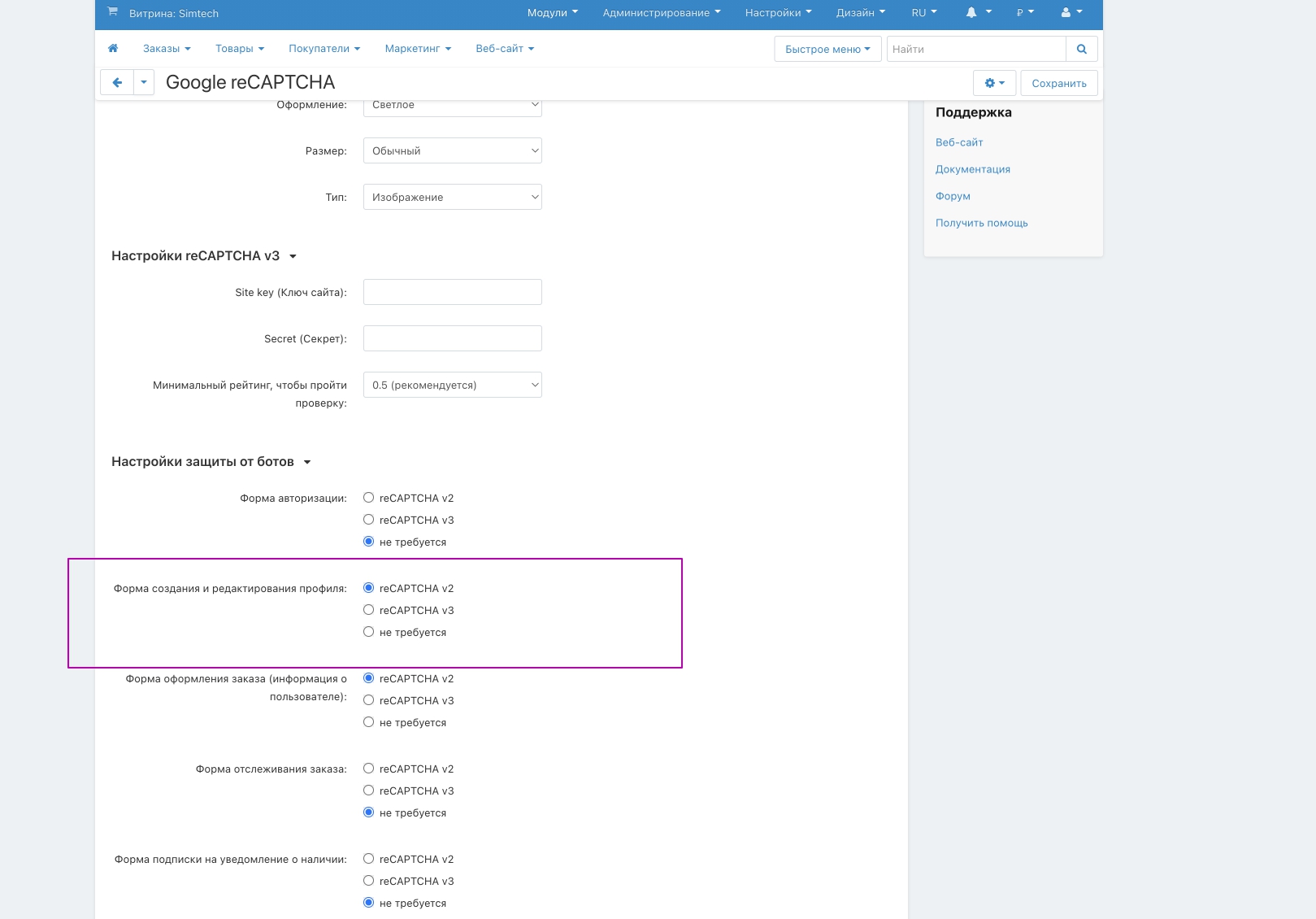
Task: Select reCAPTCHA v3 for Форма авторизации
Action: [x=369, y=520]
